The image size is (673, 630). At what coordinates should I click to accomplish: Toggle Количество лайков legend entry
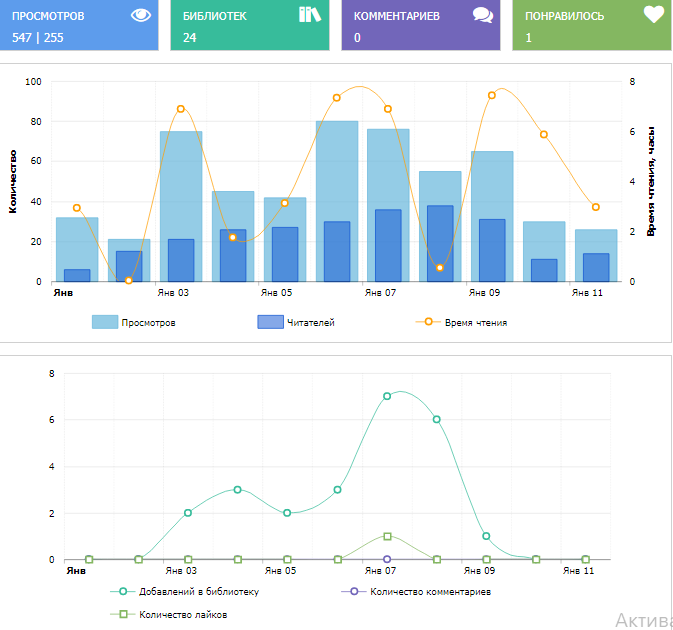point(182,614)
